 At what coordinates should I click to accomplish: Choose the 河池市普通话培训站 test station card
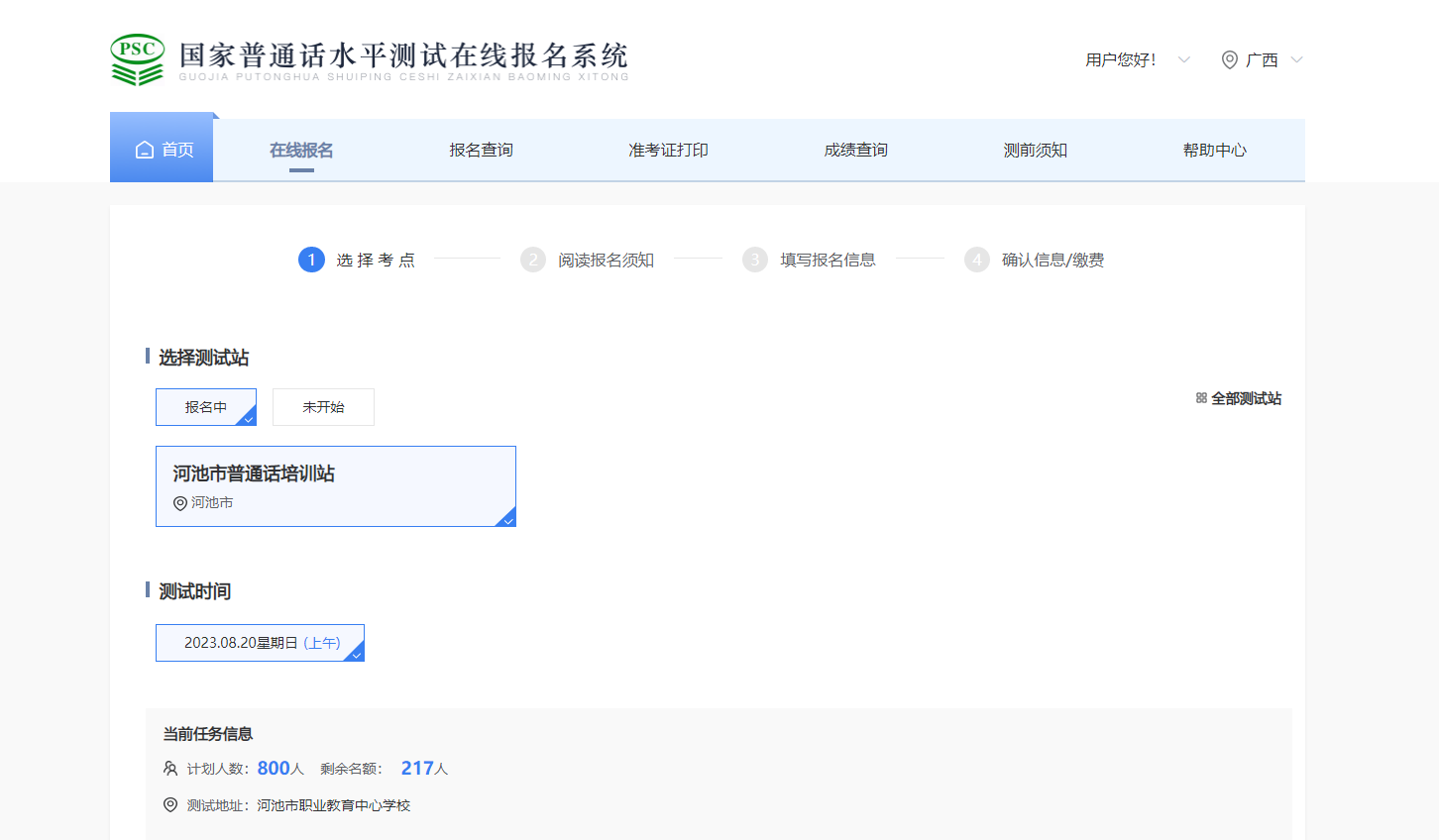click(336, 486)
